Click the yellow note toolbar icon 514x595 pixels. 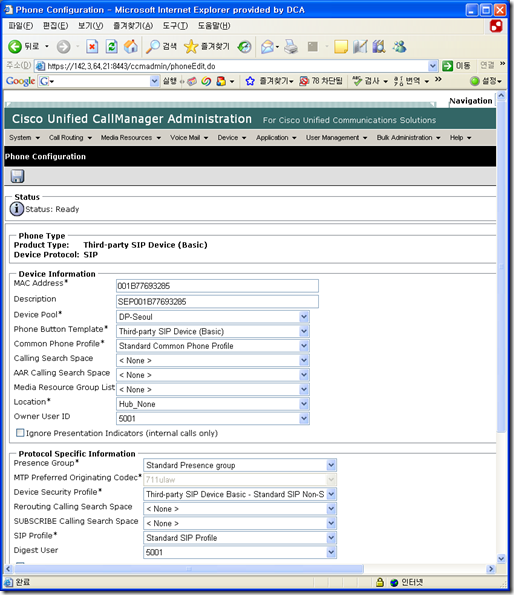pos(341,47)
